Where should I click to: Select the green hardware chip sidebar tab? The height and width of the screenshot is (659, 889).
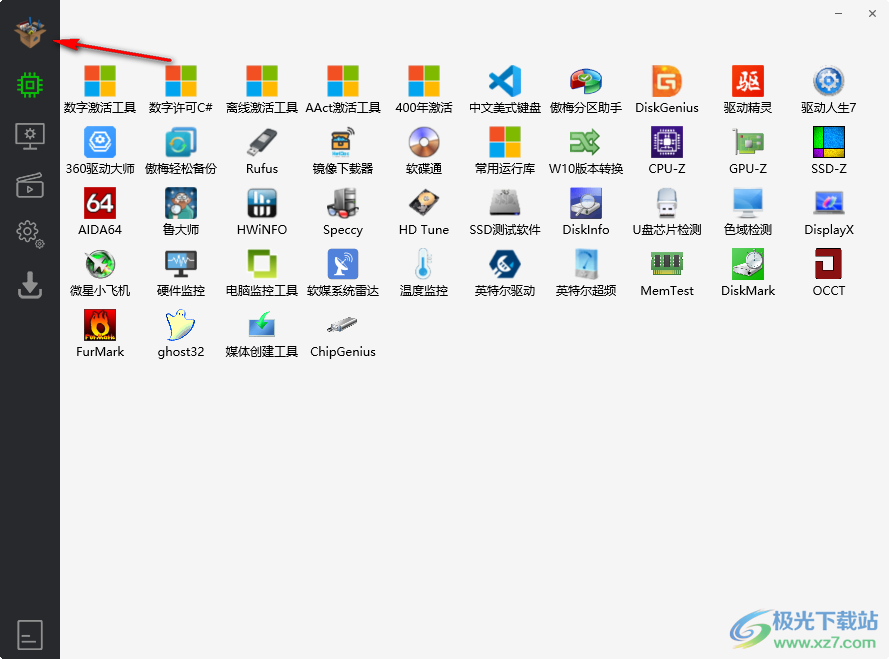(x=29, y=85)
